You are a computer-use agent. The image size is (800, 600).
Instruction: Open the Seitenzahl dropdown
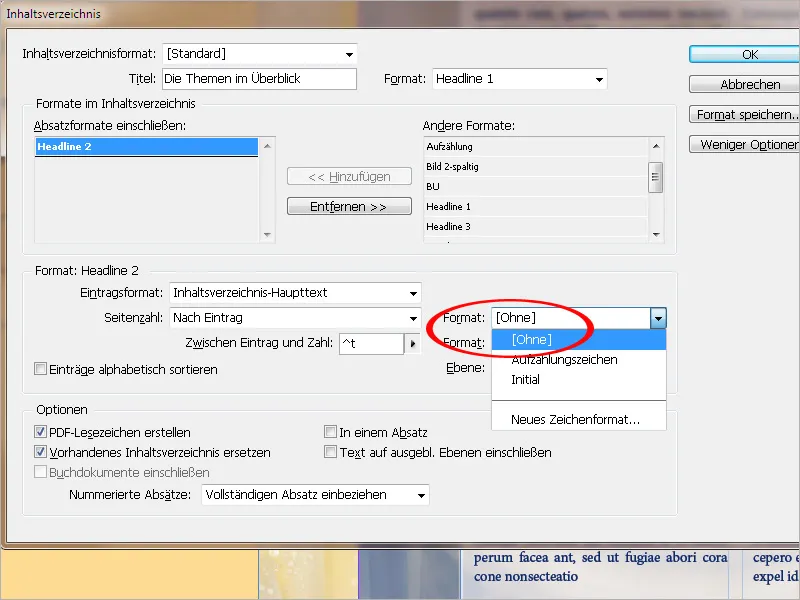coord(295,318)
